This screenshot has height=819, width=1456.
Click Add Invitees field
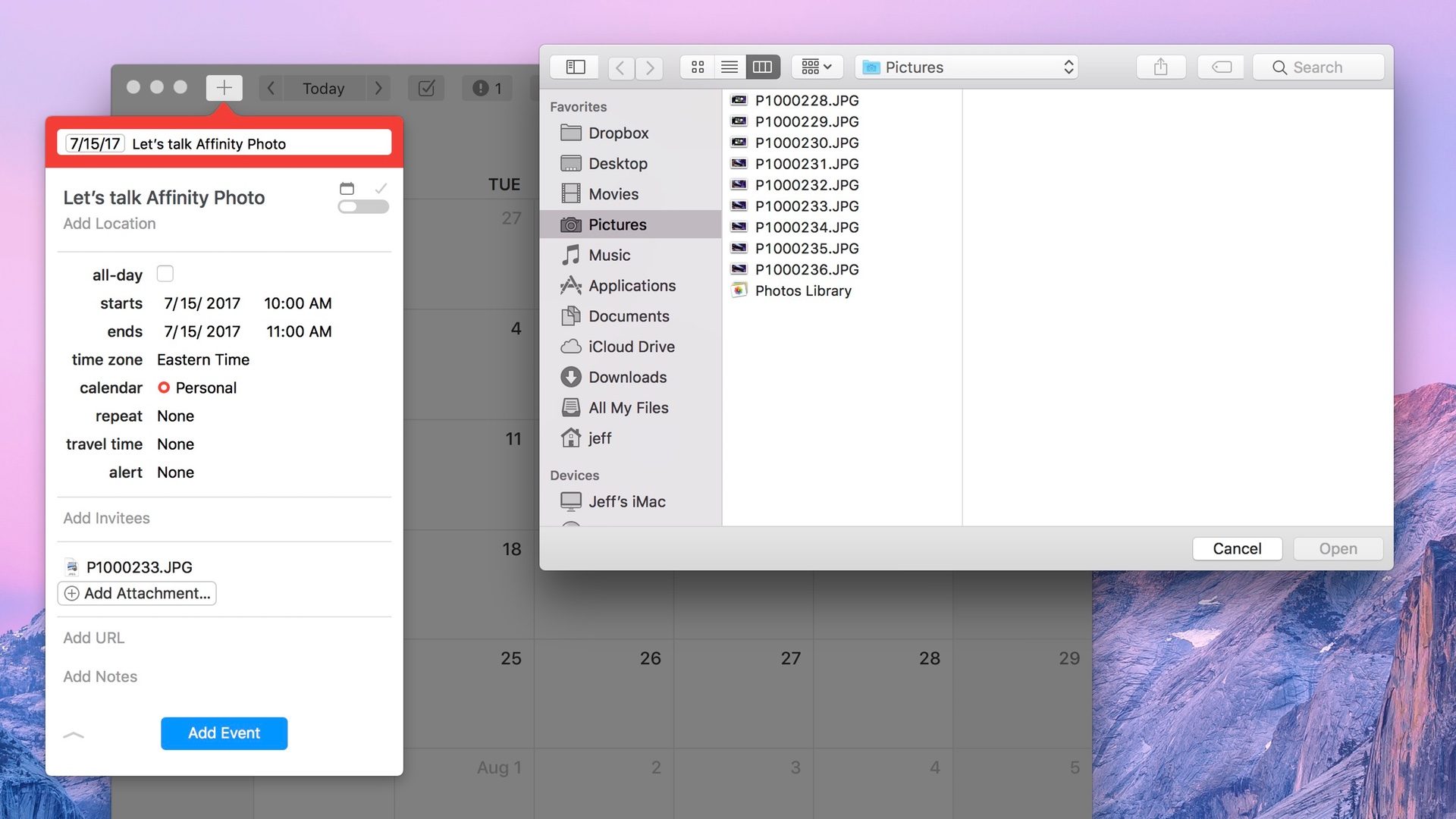(106, 518)
